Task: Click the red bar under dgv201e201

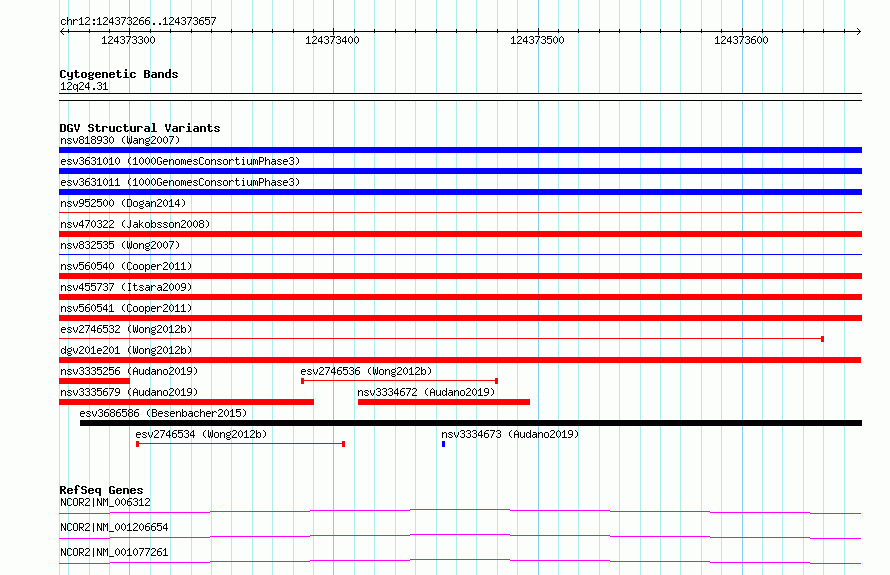Action: (x=460, y=360)
